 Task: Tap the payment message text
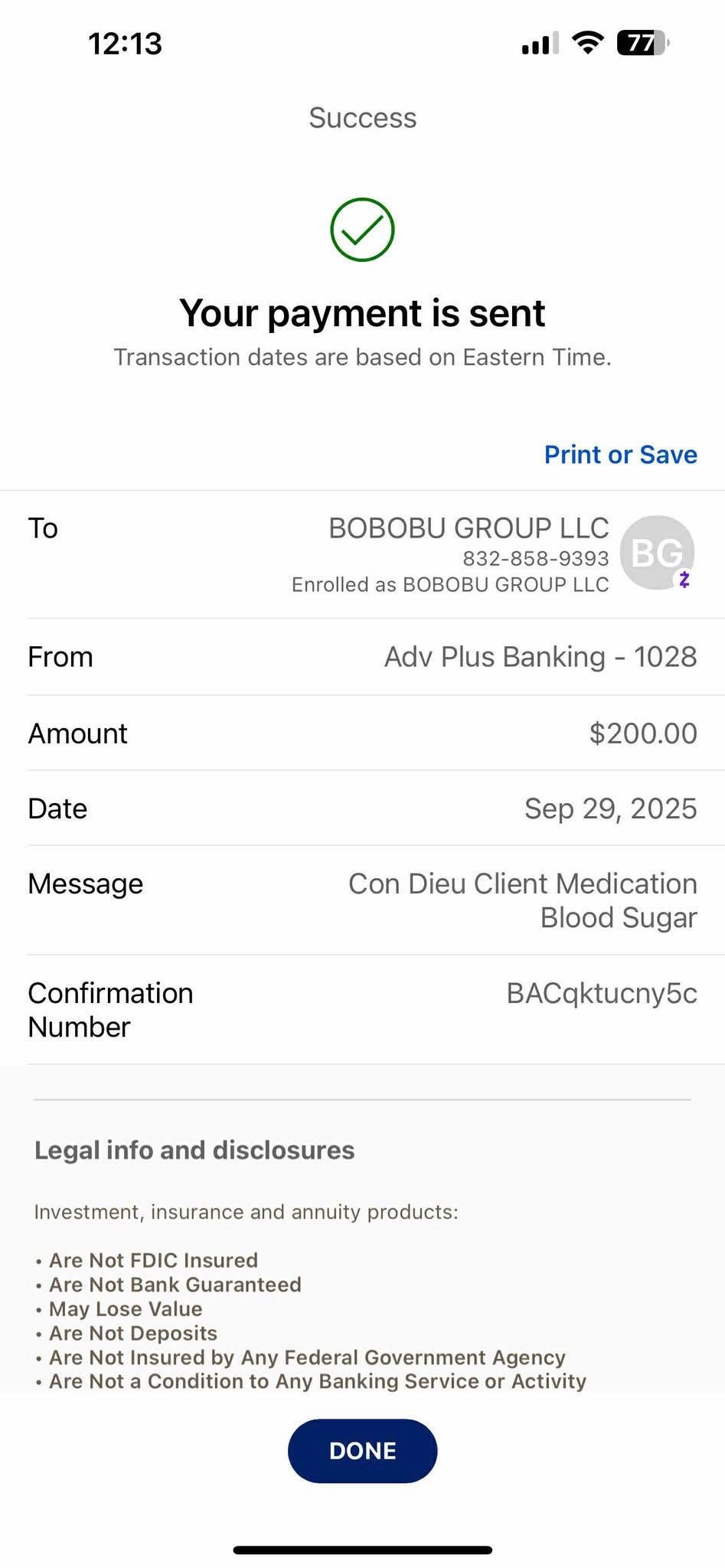pyautogui.click(x=523, y=900)
